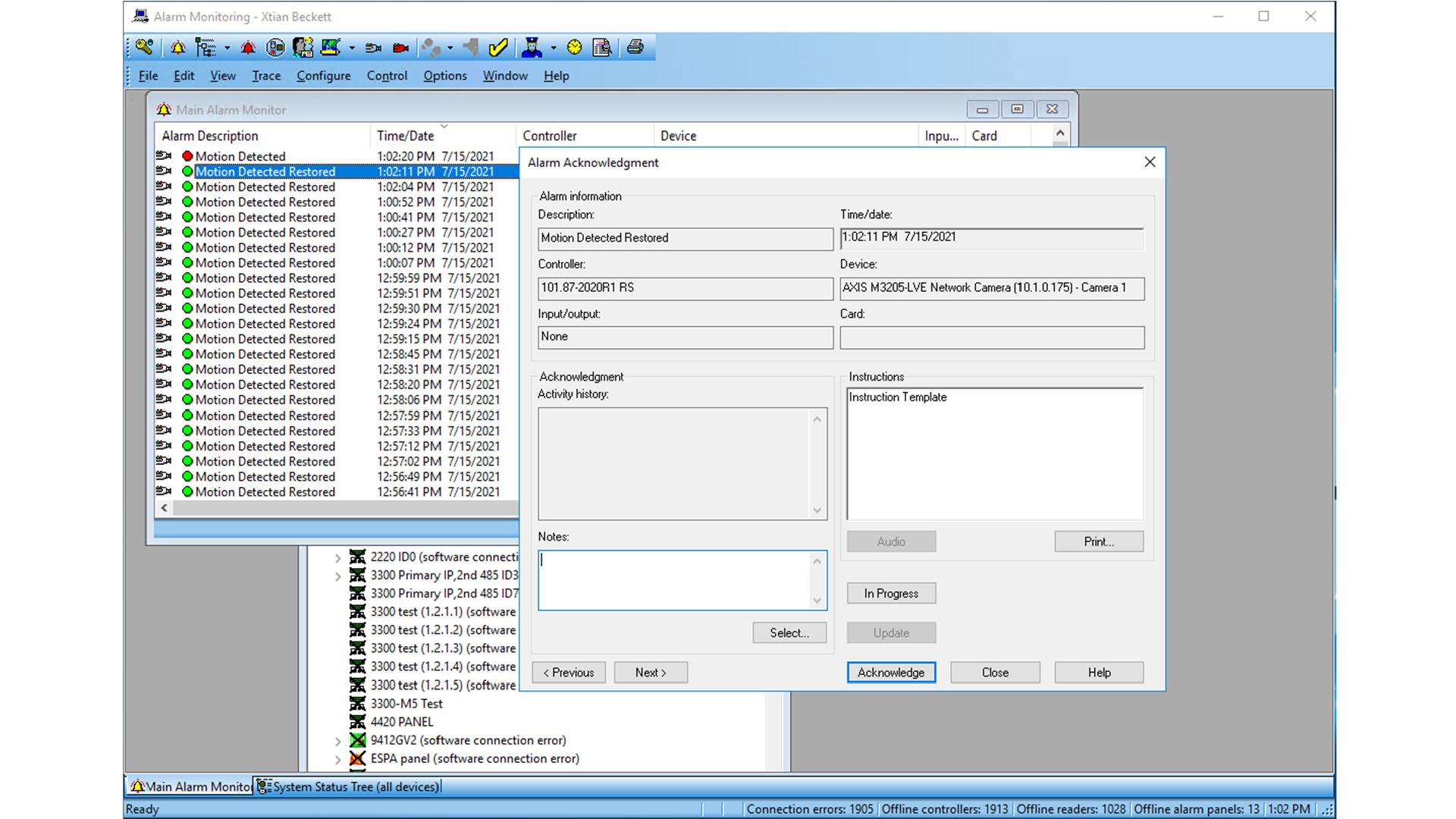Switch to System Status Tree (all devices) tab
Viewport: 1456px width, 819px height.
[x=349, y=786]
